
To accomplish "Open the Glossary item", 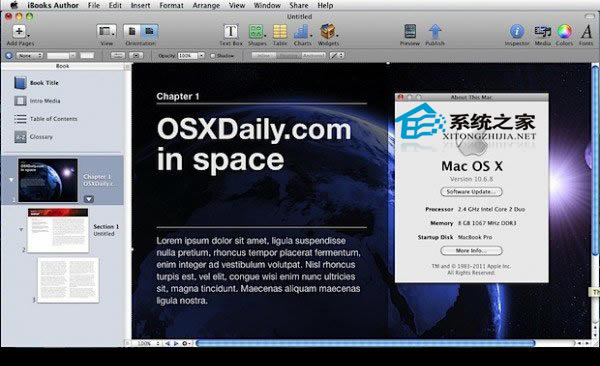I will click(41, 137).
